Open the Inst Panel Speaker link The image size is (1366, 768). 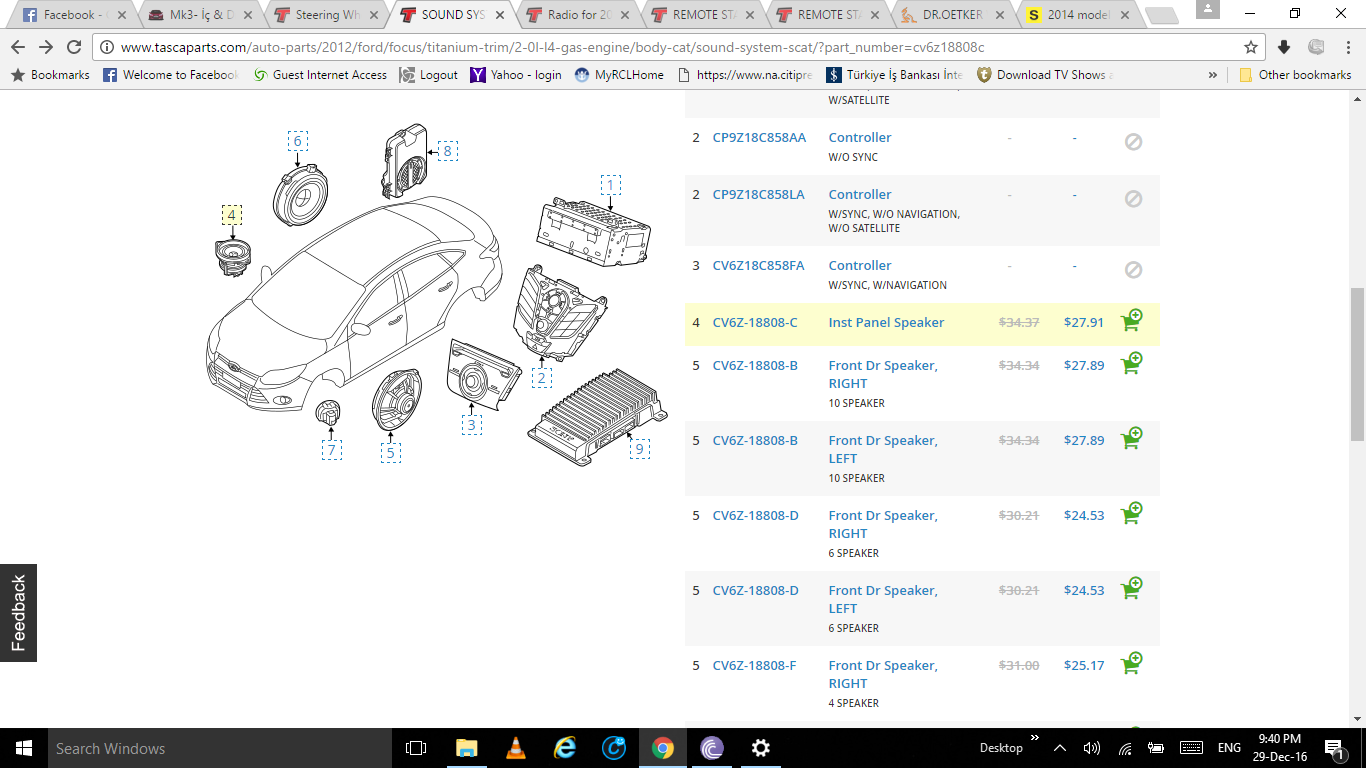point(886,322)
